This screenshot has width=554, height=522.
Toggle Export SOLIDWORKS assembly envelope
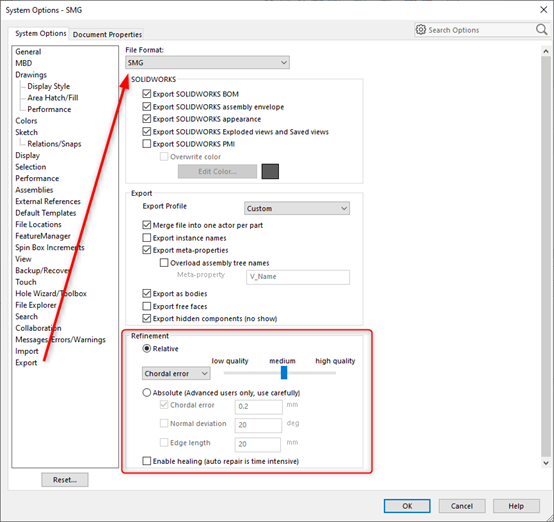(147, 107)
